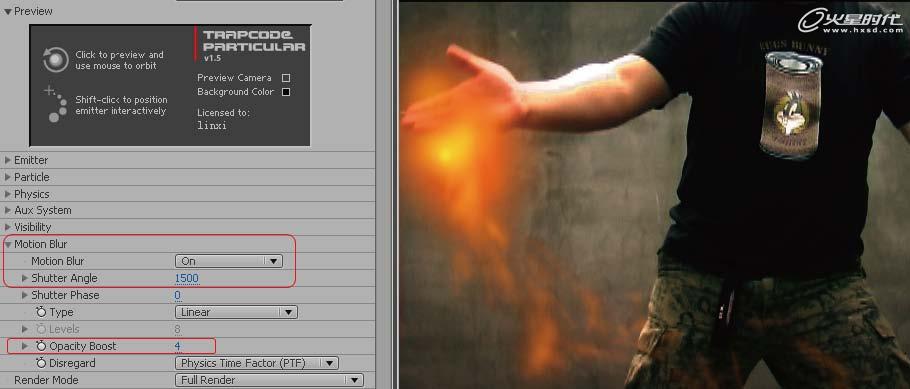The height and width of the screenshot is (389, 910).
Task: Click the 'linxi' license name
Action: pos(212,125)
